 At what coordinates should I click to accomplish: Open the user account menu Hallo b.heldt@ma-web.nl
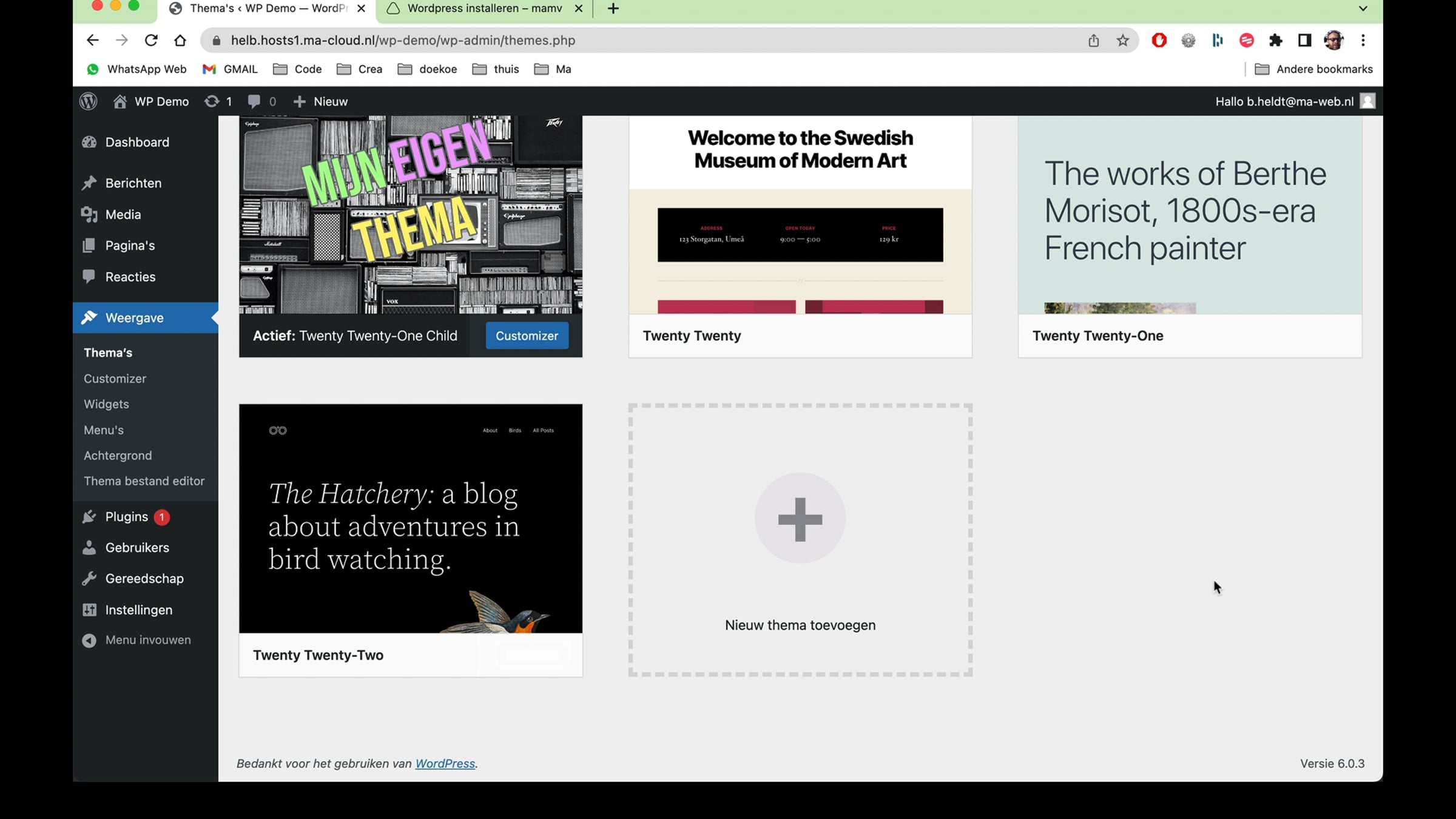tap(1295, 101)
